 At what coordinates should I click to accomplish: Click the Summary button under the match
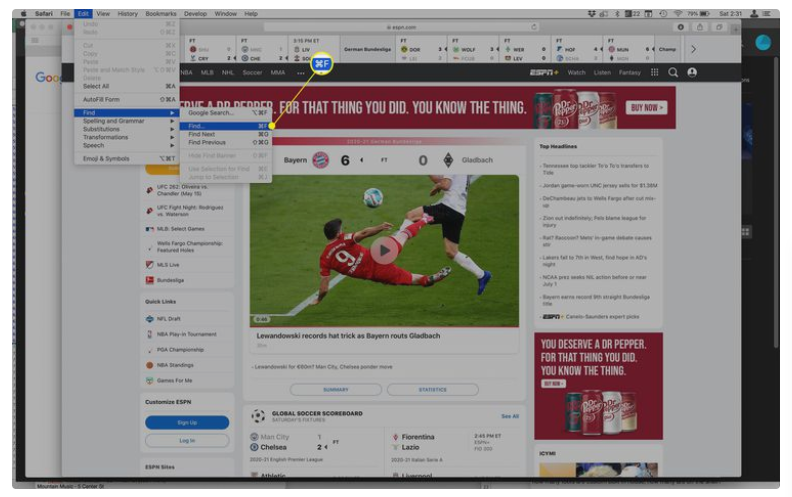(335, 390)
